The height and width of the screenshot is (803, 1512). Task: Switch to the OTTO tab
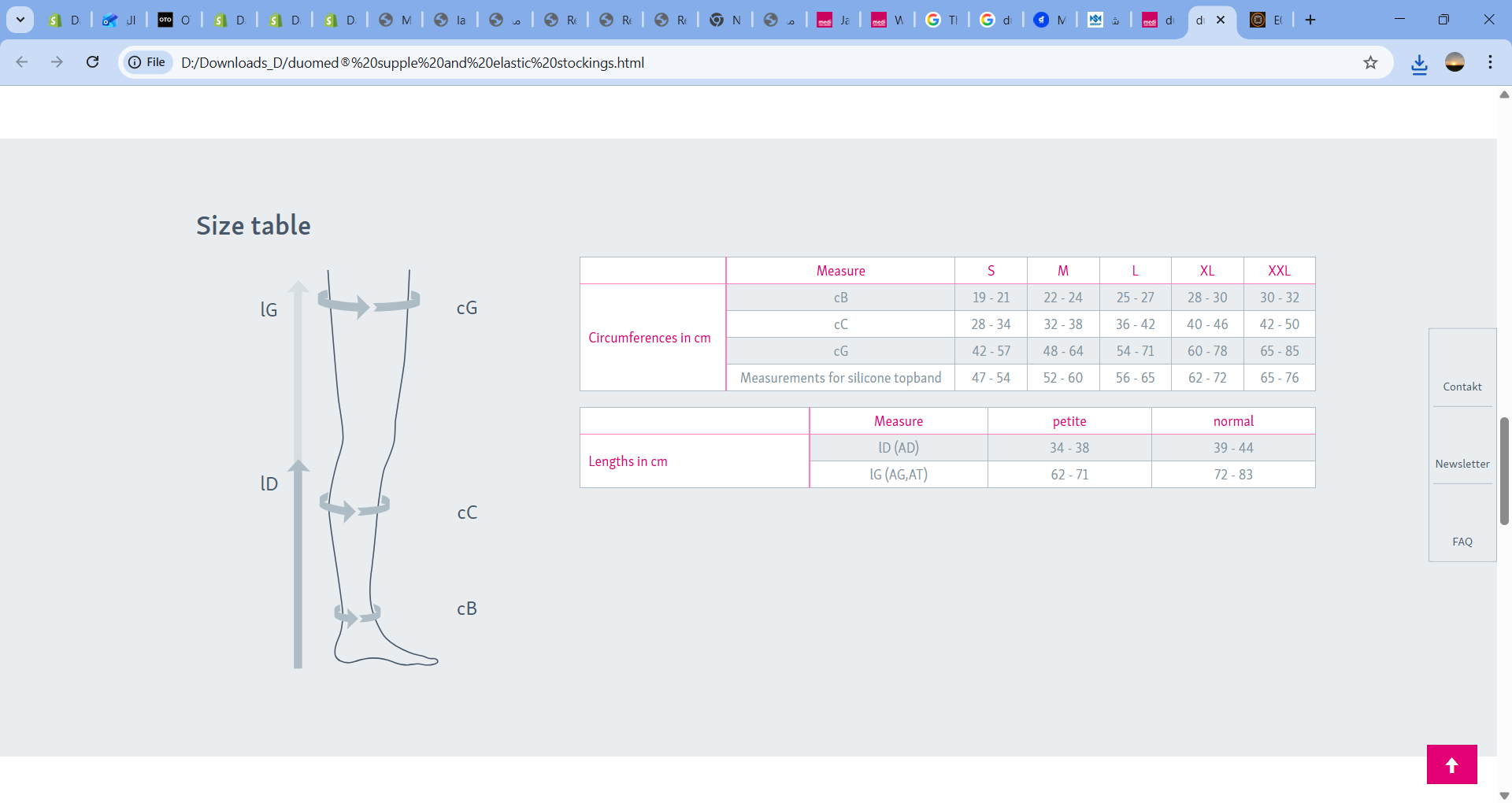coord(174,20)
